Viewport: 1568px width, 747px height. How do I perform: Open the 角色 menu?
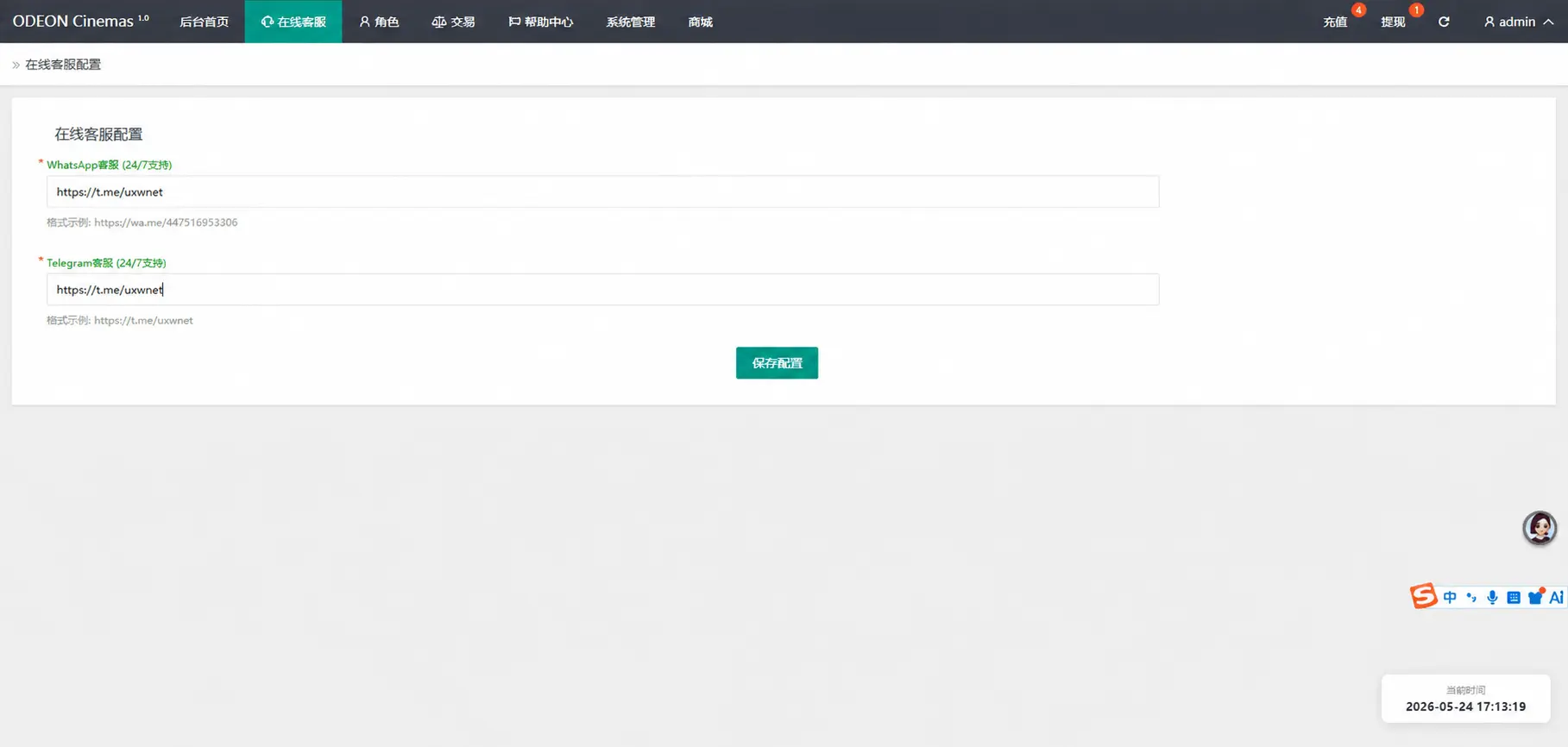point(379,22)
